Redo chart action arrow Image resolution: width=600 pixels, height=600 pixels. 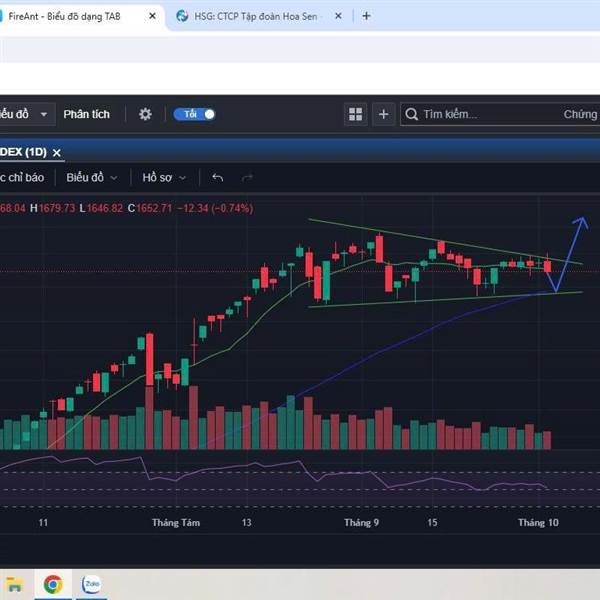(247, 178)
